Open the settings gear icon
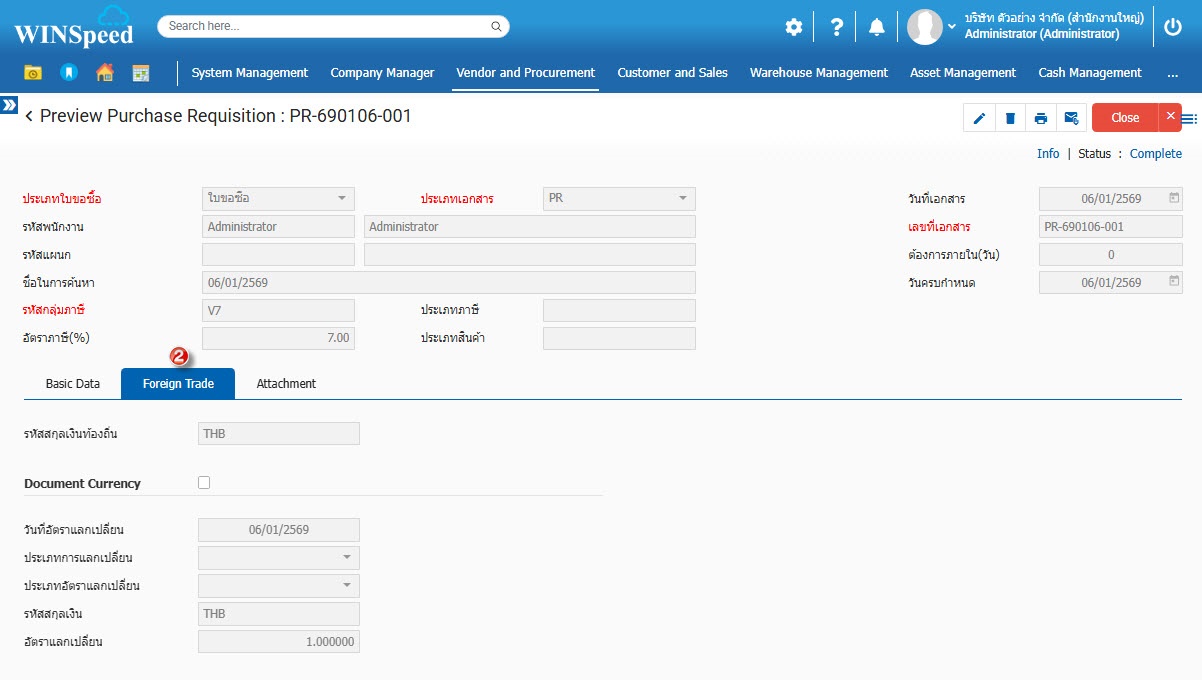Screen dimensions: 1202x680 [x=793, y=27]
